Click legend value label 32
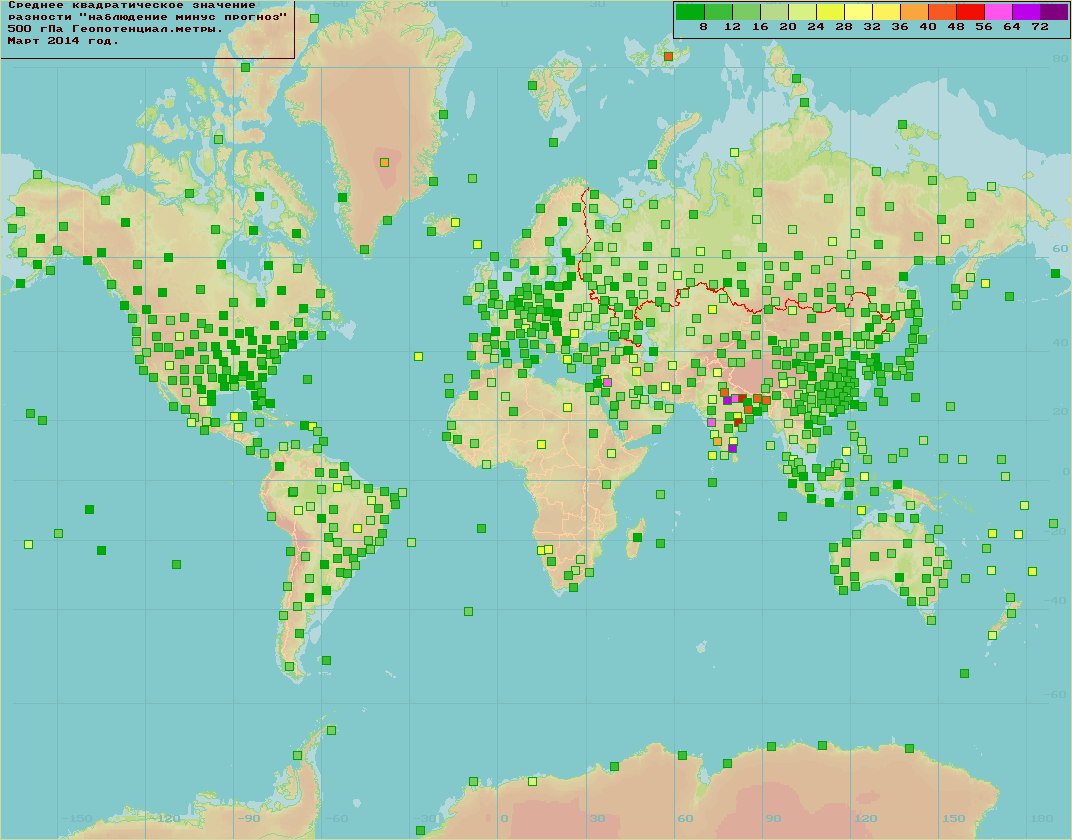This screenshot has width=1072, height=840. (x=872, y=27)
